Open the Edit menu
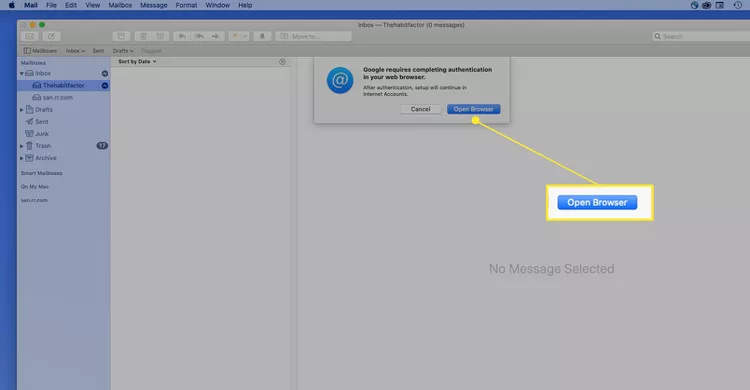750x390 pixels. (71, 5)
